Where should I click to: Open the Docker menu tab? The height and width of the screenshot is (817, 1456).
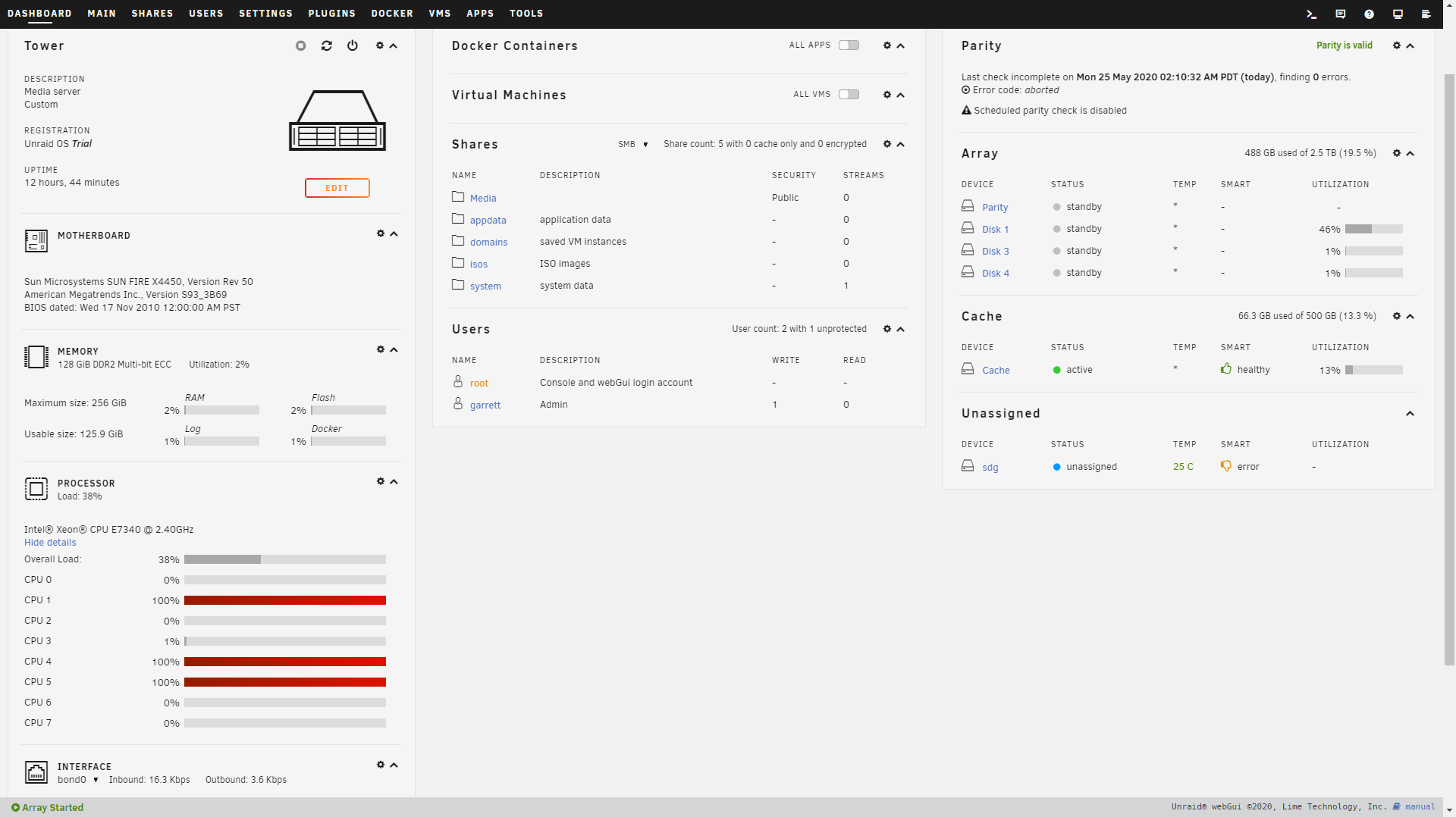coord(392,14)
